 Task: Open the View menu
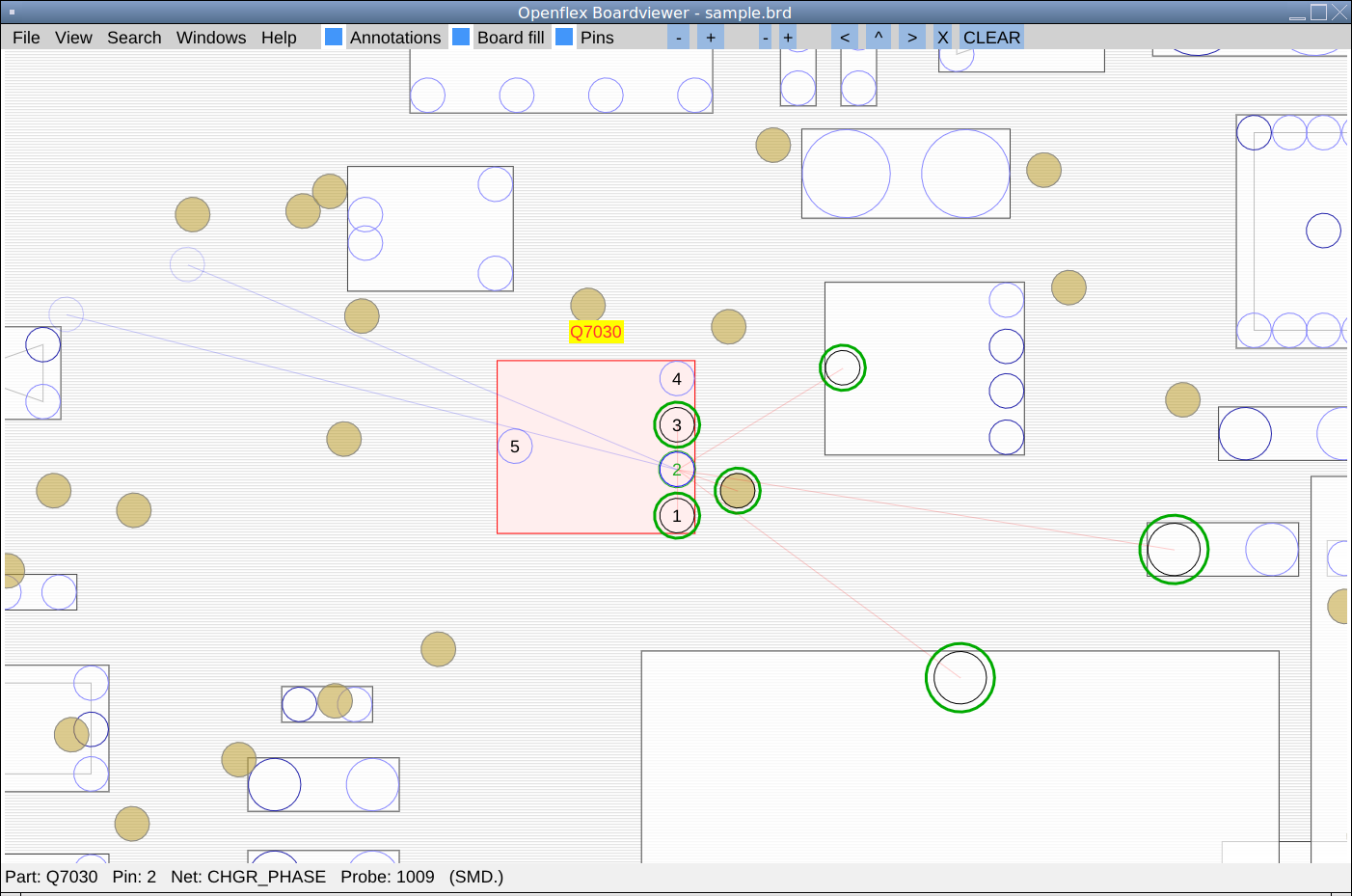pyautogui.click(x=73, y=38)
